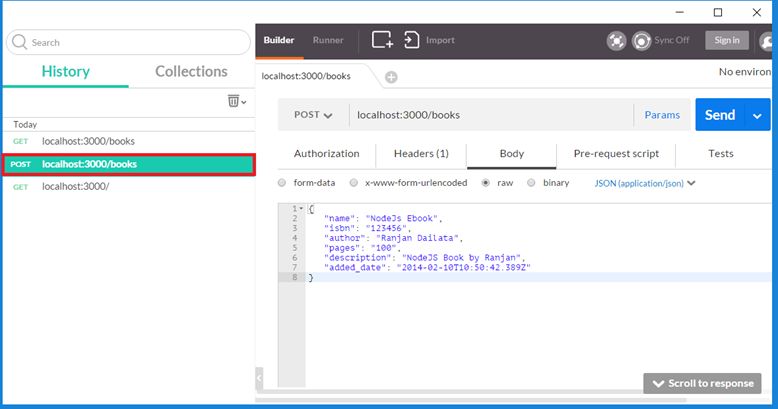Click the horizontal scrollbar at the bottom
The height and width of the screenshot is (409, 778).
click(x=471, y=400)
